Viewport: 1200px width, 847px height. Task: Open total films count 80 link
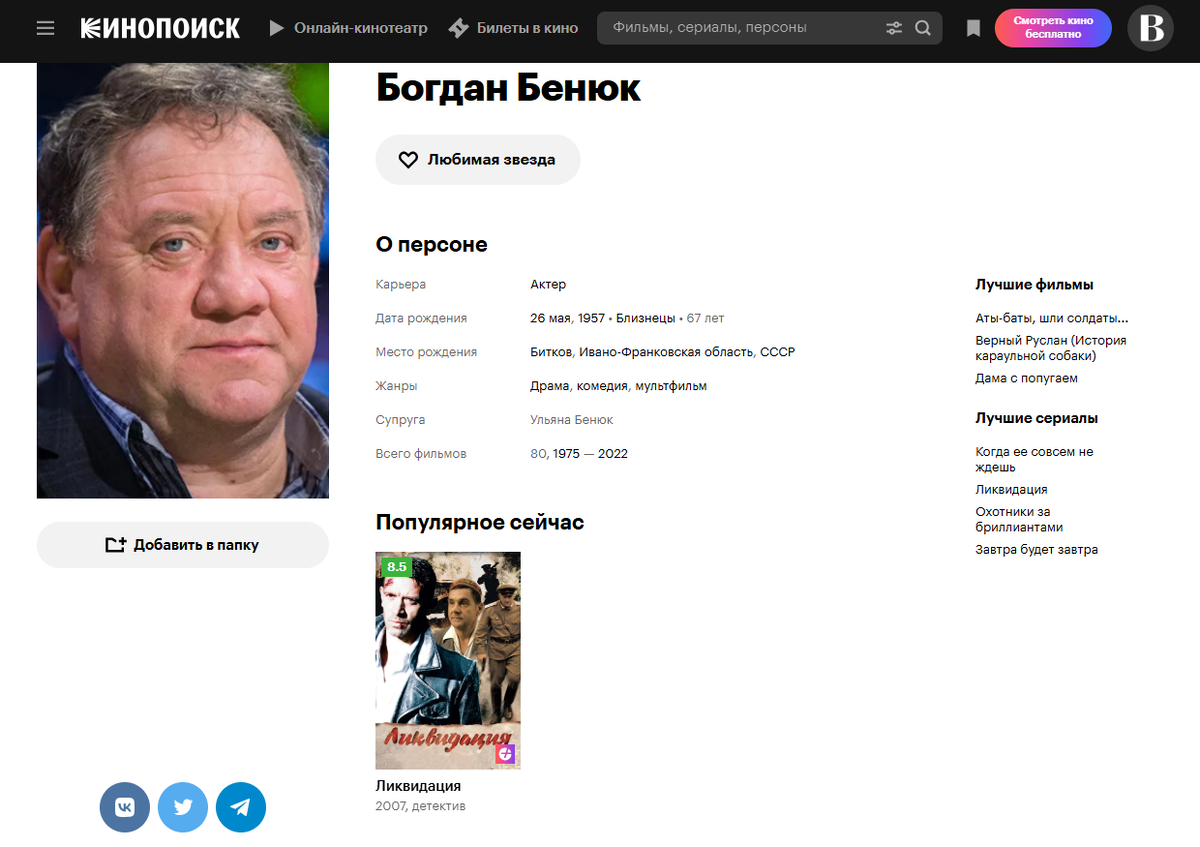click(538, 454)
